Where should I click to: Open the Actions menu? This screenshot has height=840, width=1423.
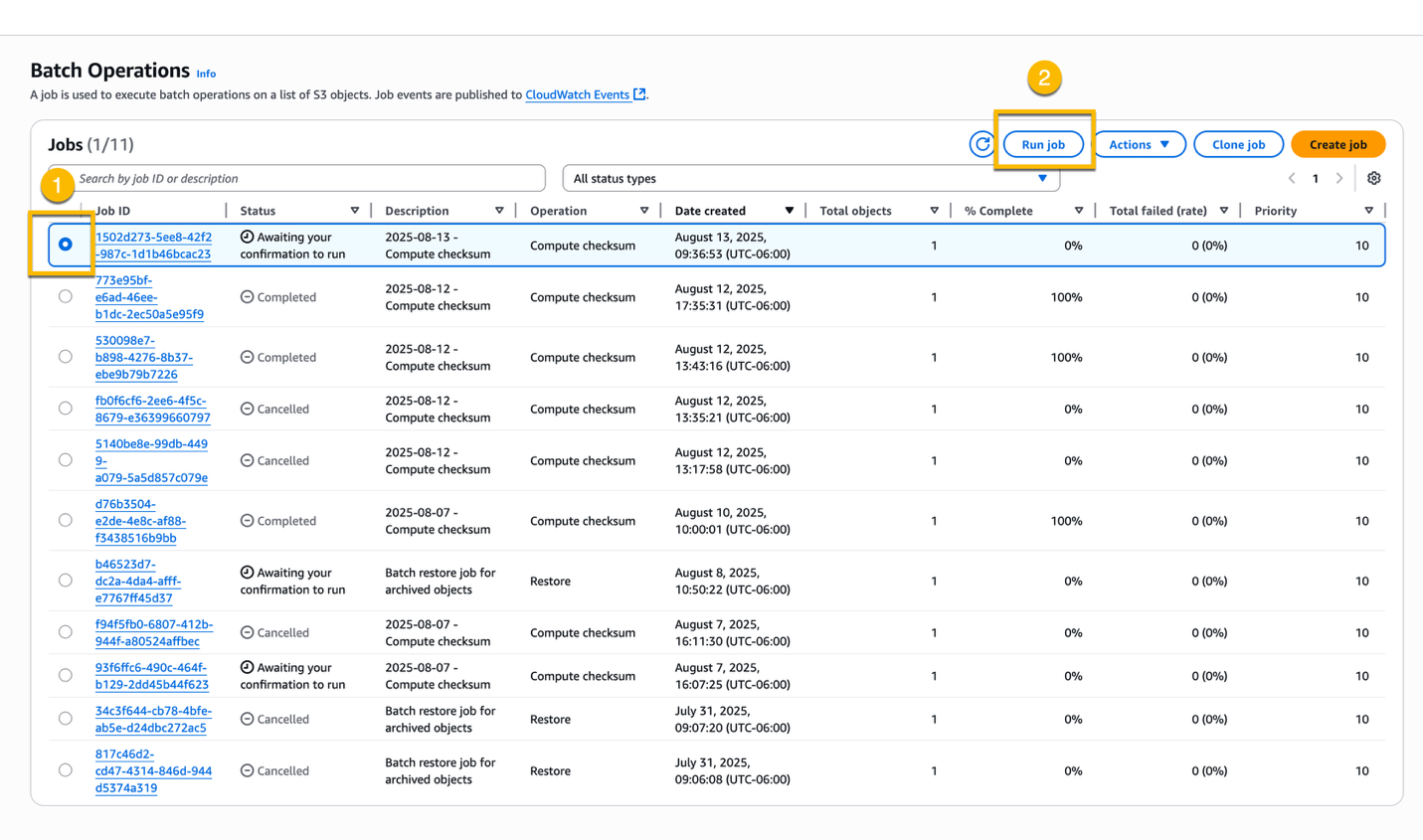1139,144
